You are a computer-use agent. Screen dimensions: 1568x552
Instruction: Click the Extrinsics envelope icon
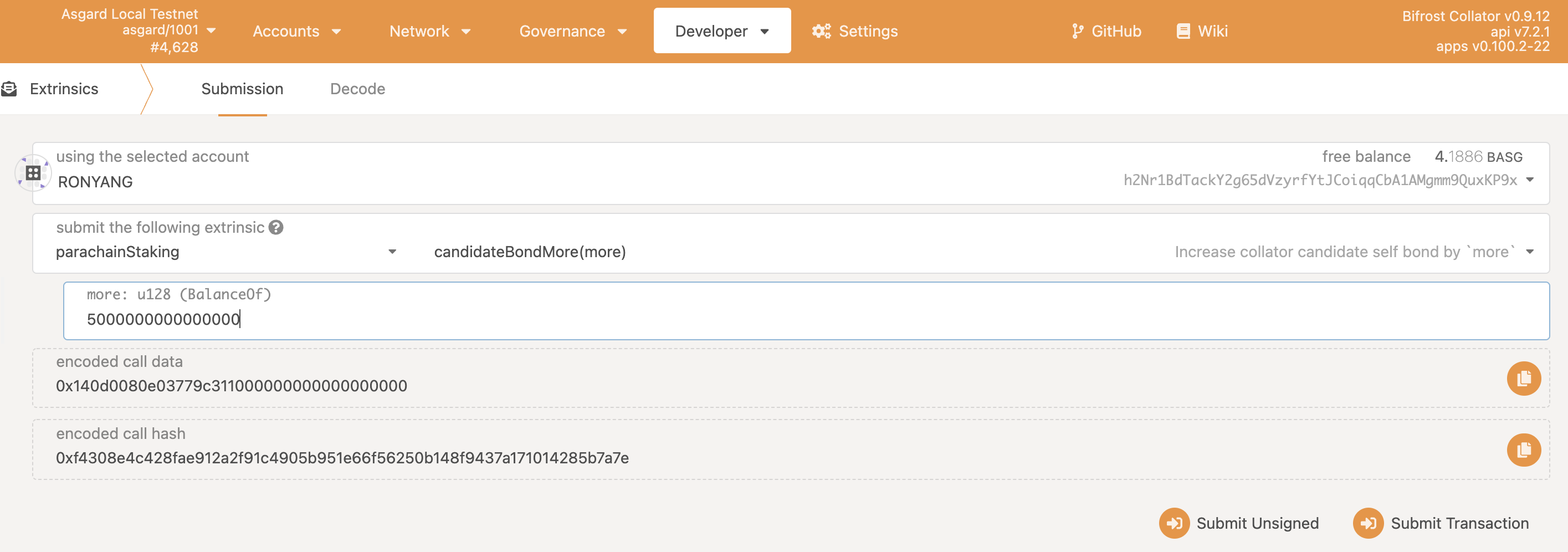pyautogui.click(x=9, y=89)
